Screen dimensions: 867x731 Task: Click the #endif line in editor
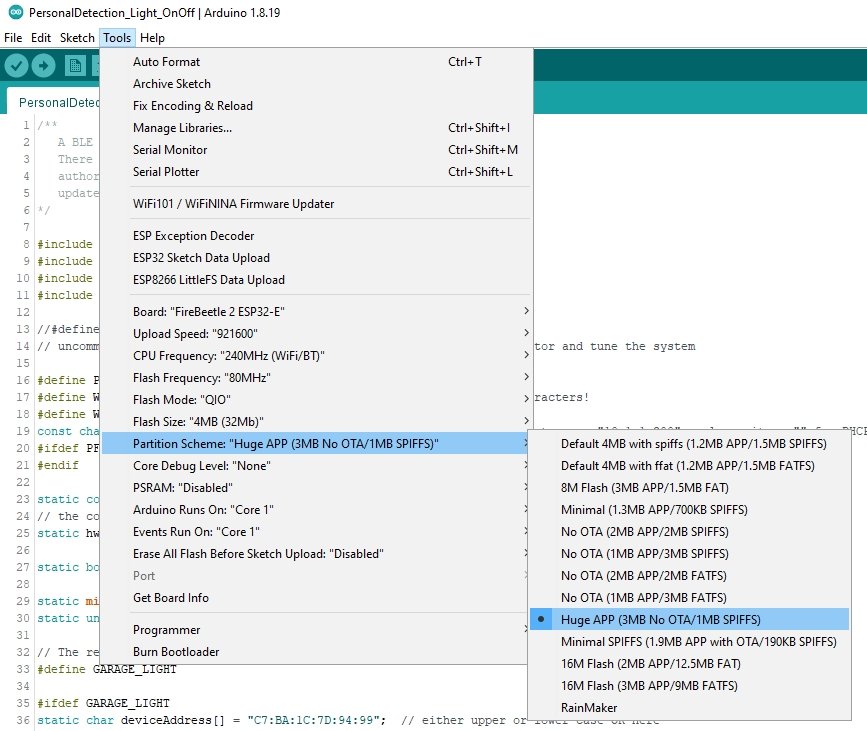[x=58, y=466]
